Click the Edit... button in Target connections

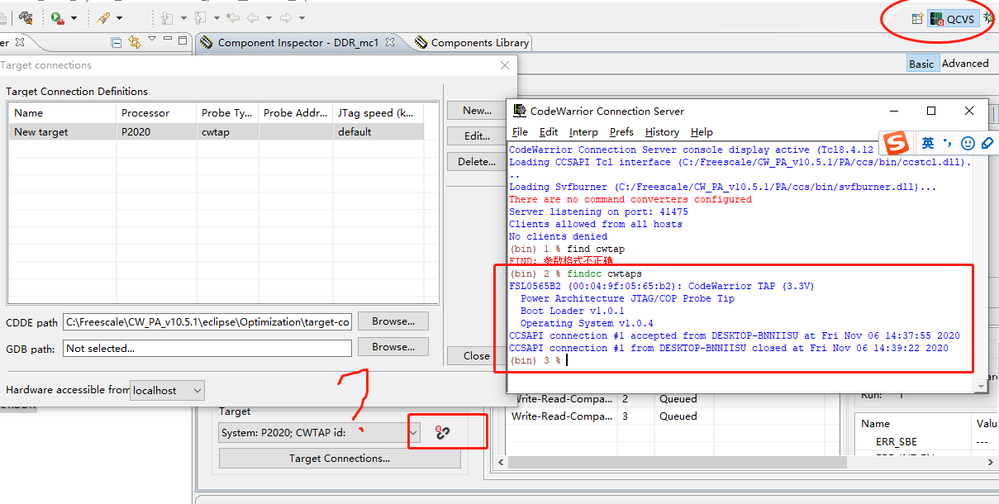477,136
